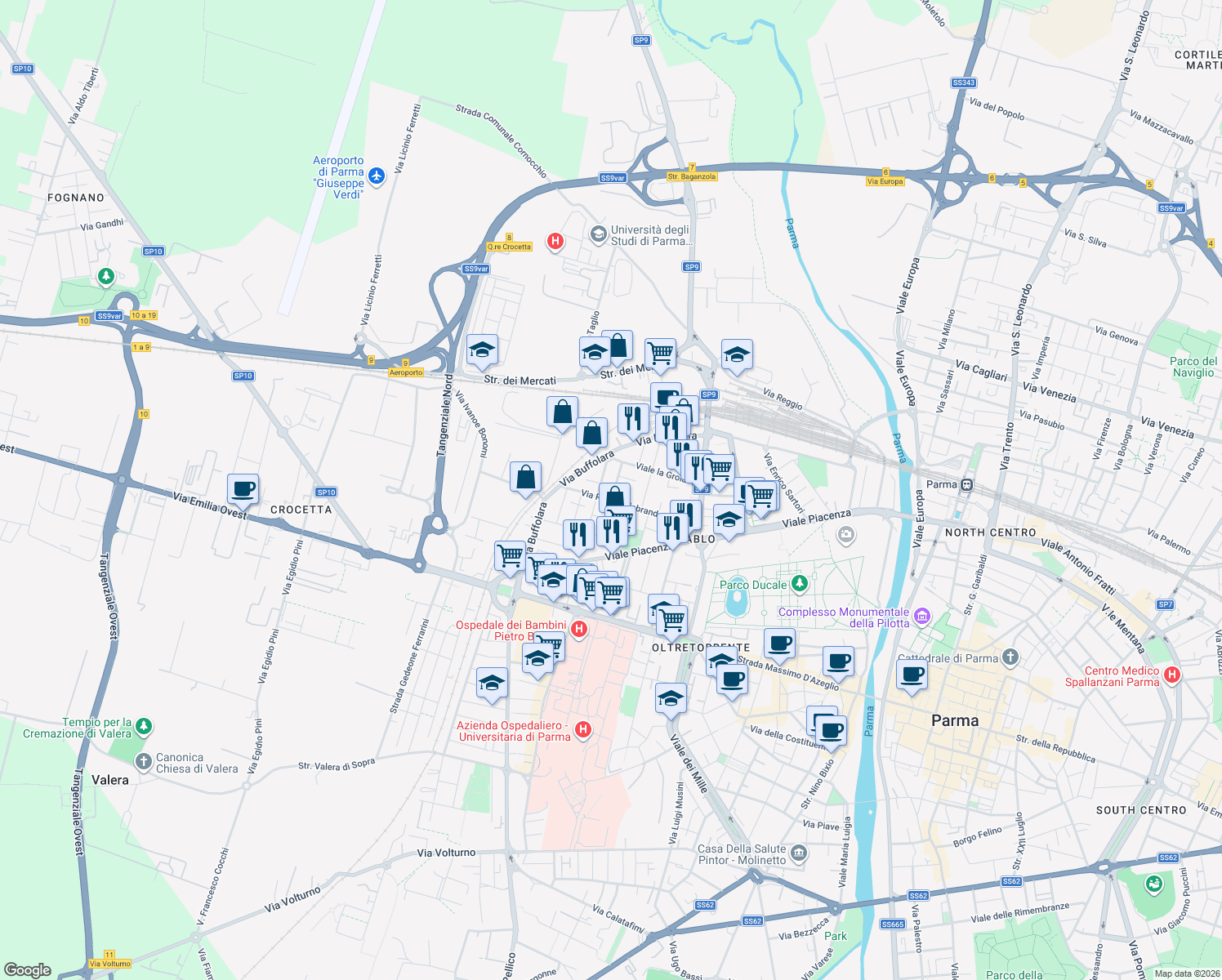Select the airplane icon for Aeroporto di Parma
Viewport: 1222px width, 980px height.
375,176
